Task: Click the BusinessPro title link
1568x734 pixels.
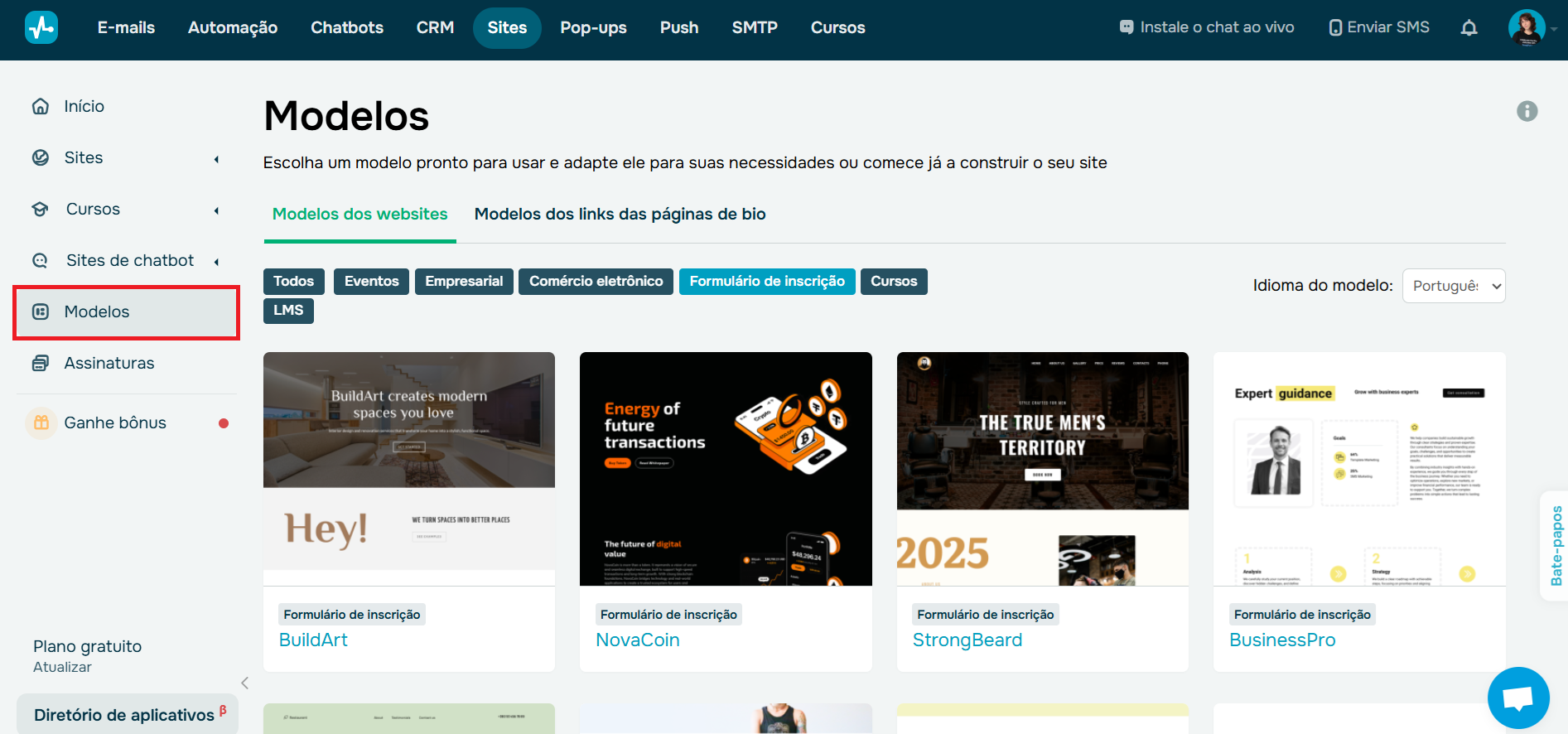Action: 1282,640
